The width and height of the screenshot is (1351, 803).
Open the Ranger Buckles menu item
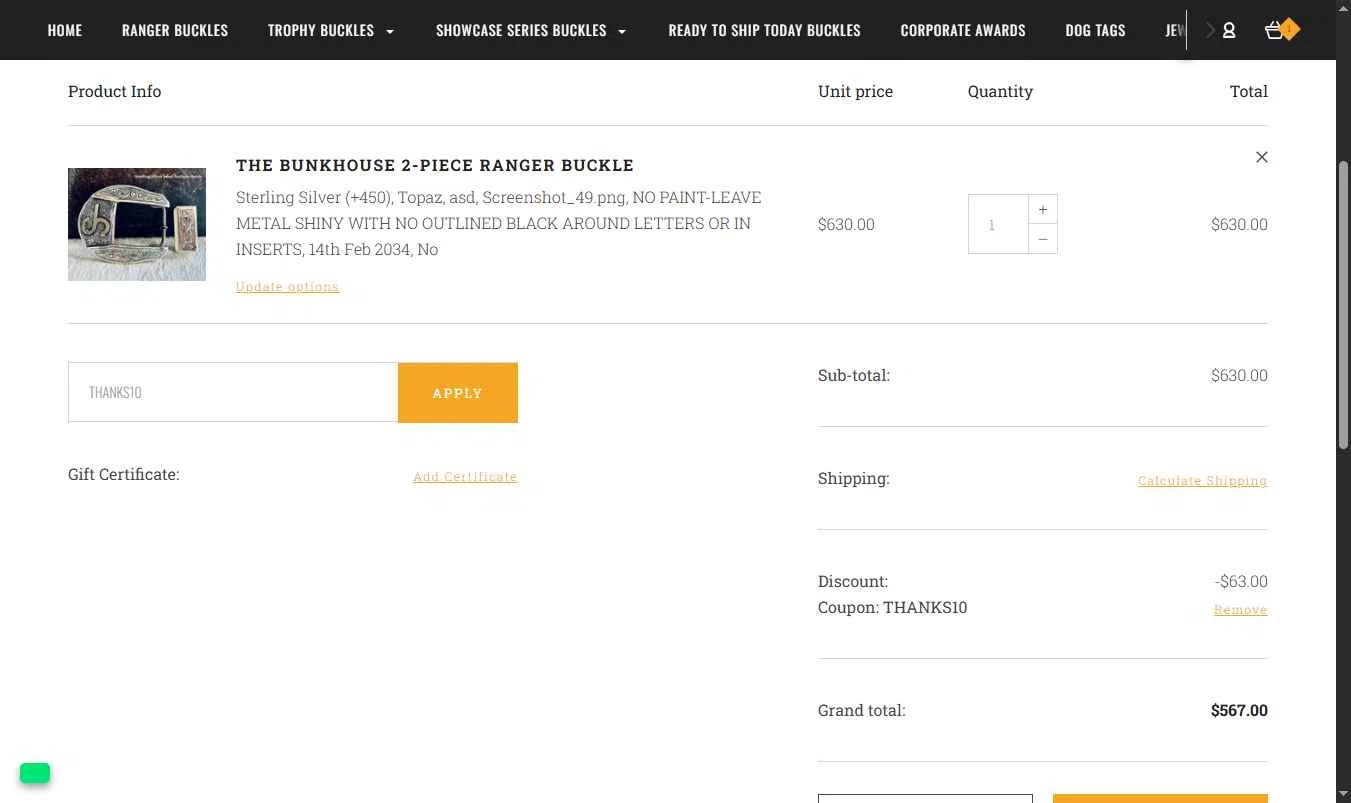click(175, 30)
